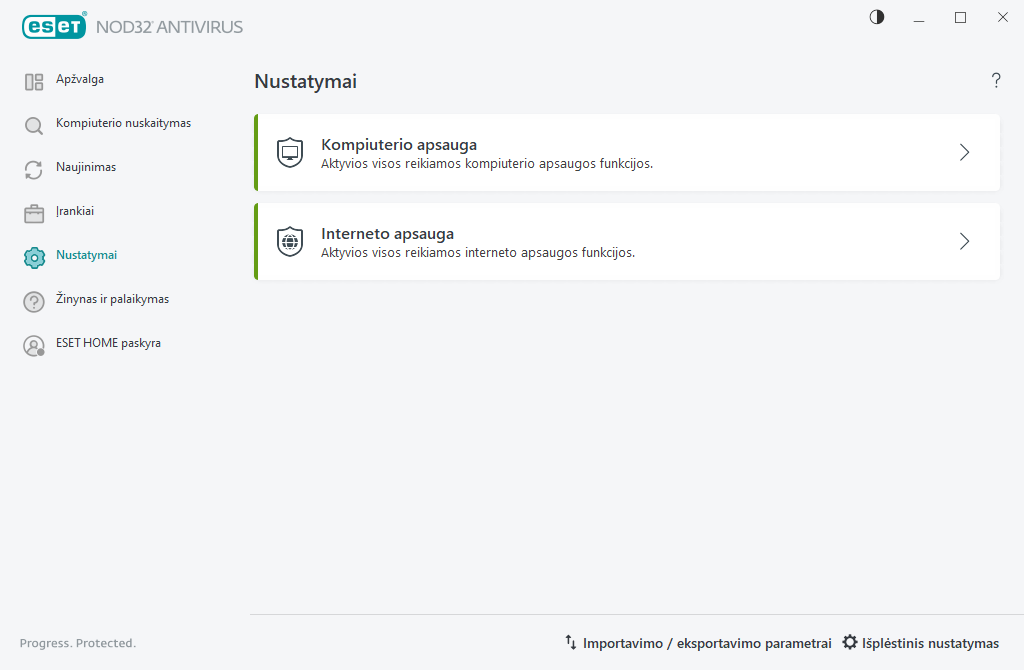Viewport: 1024px width, 670px height.
Task: Open ESET HOME paskyra account icon
Action: 33,344
